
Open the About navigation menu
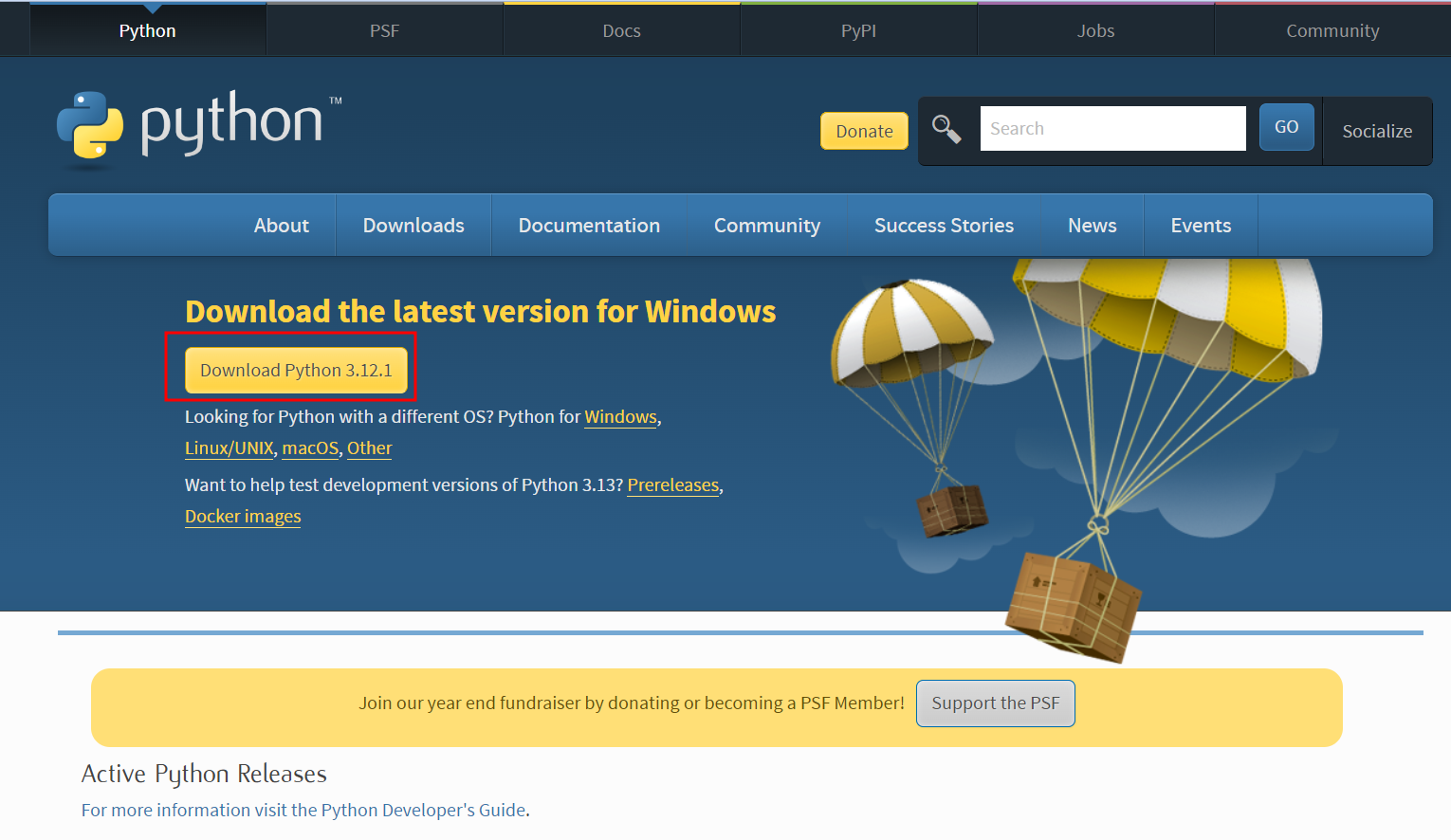pos(282,225)
